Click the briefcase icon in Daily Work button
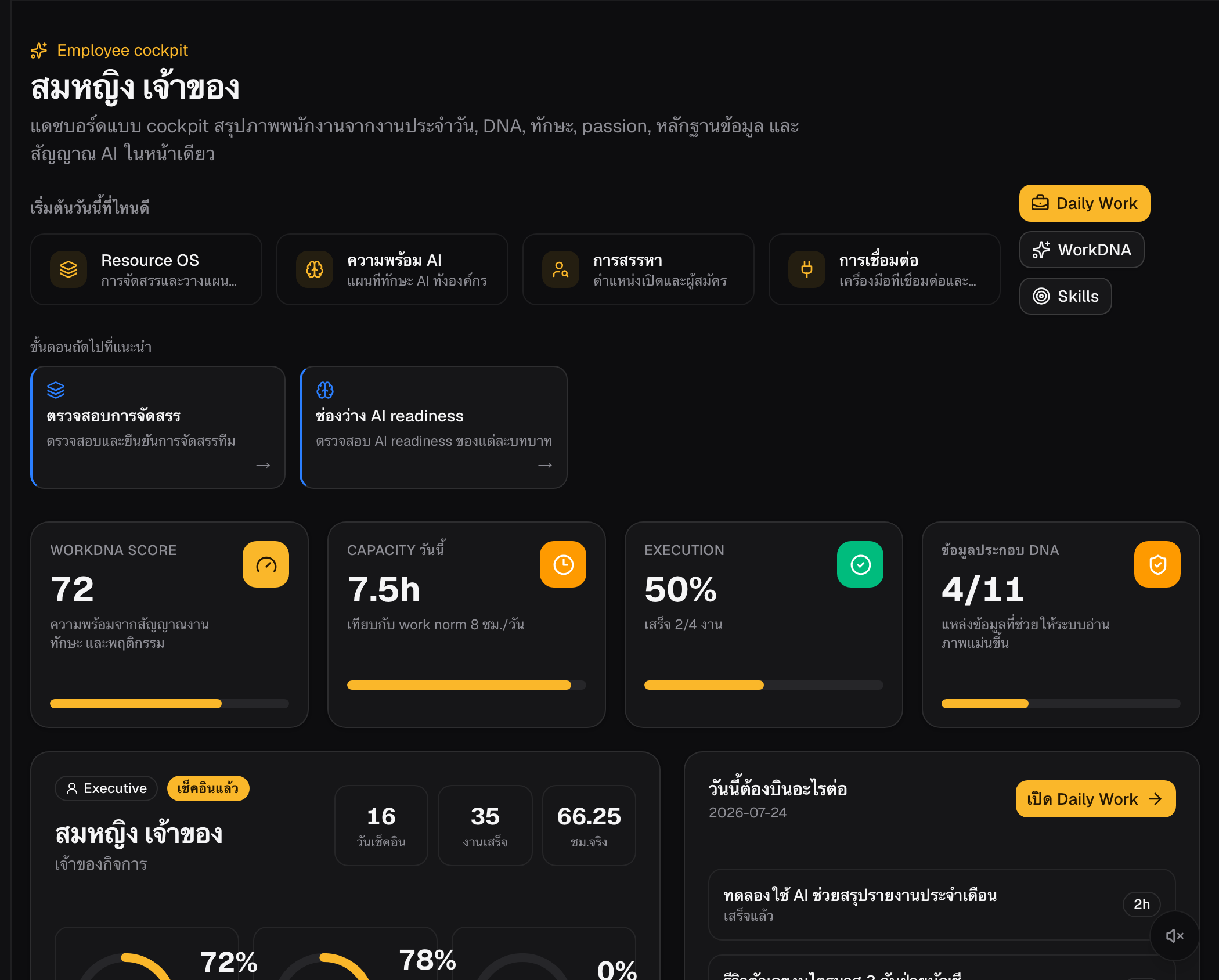 (x=1040, y=203)
